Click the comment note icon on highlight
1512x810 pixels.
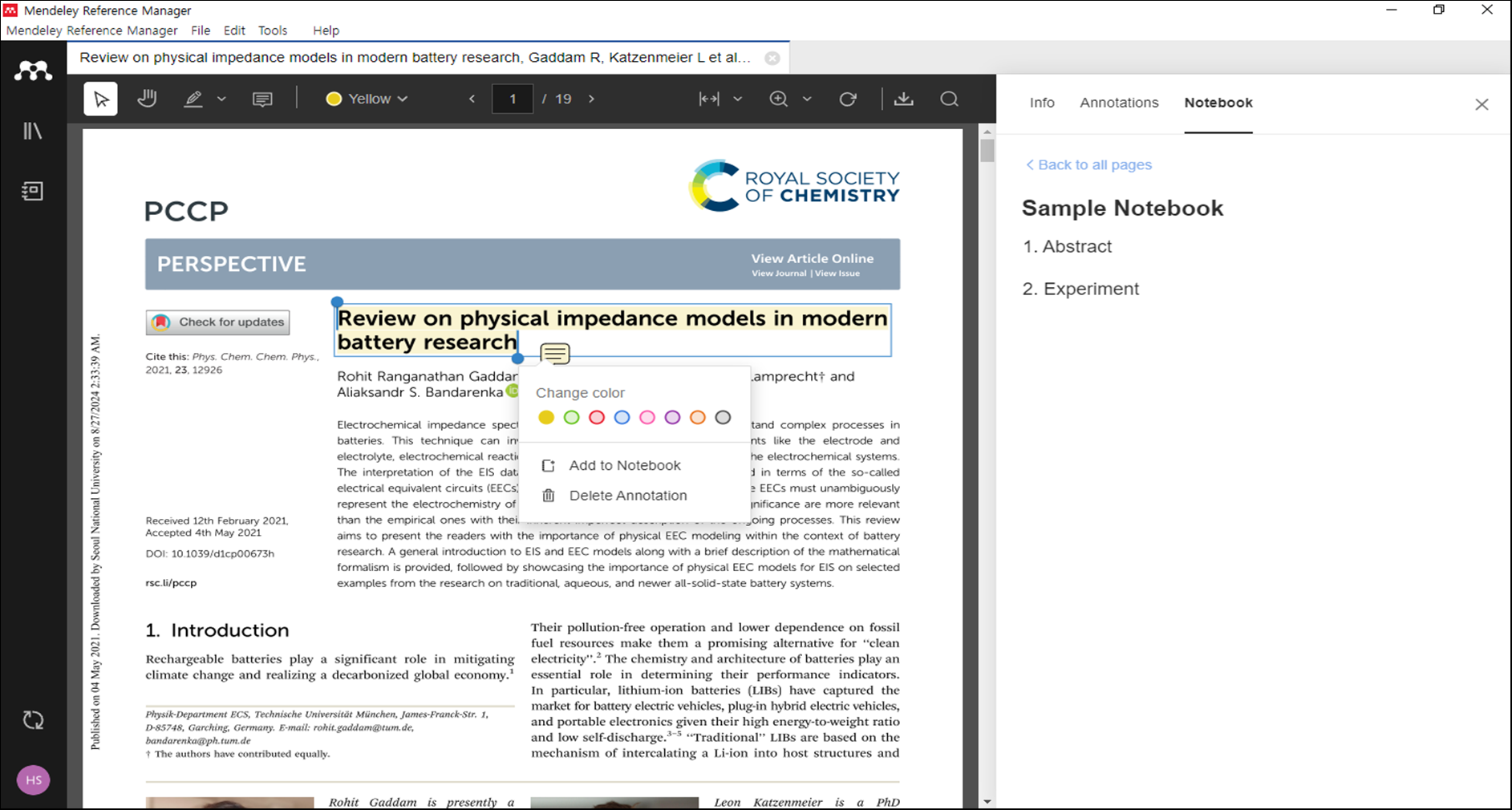pyautogui.click(x=555, y=354)
